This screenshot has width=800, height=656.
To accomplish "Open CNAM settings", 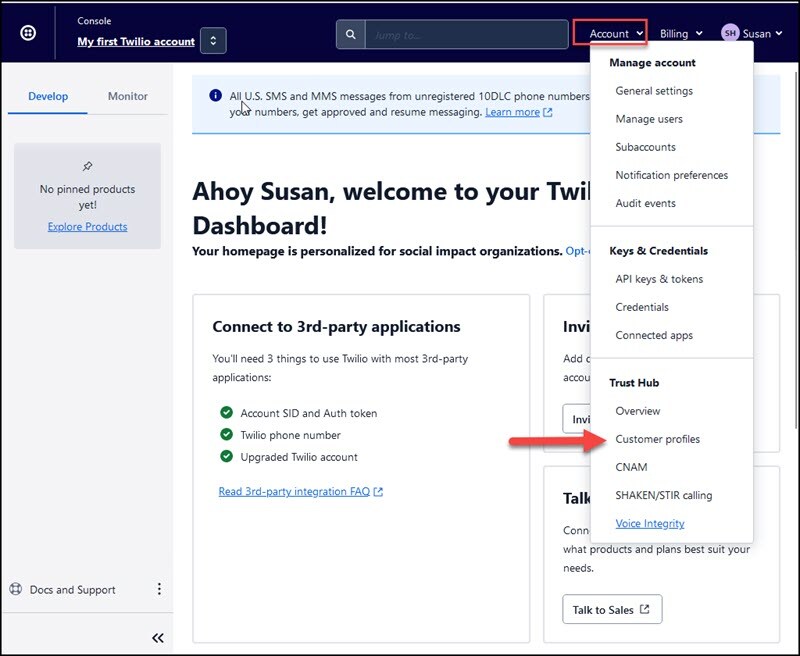I will click(631, 467).
